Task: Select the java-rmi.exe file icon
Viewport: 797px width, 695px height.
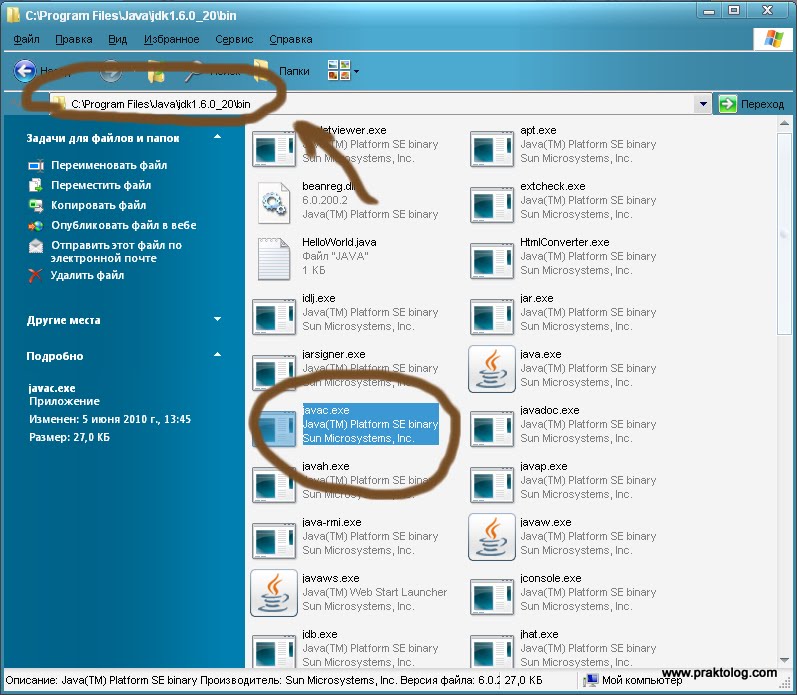Action: 274,540
